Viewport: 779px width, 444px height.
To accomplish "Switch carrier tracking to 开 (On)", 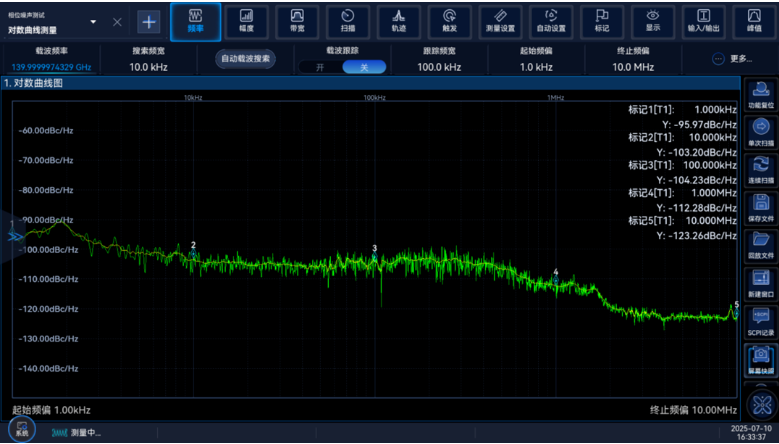I will click(x=320, y=67).
